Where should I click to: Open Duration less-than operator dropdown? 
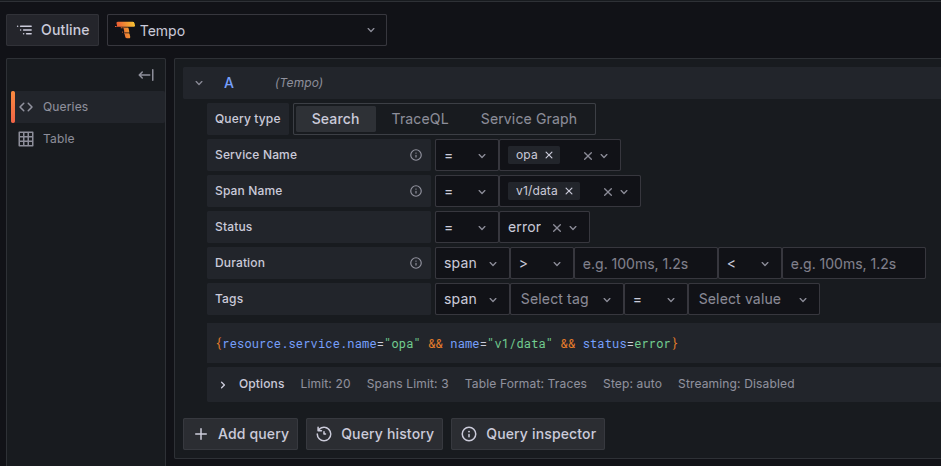[750, 263]
